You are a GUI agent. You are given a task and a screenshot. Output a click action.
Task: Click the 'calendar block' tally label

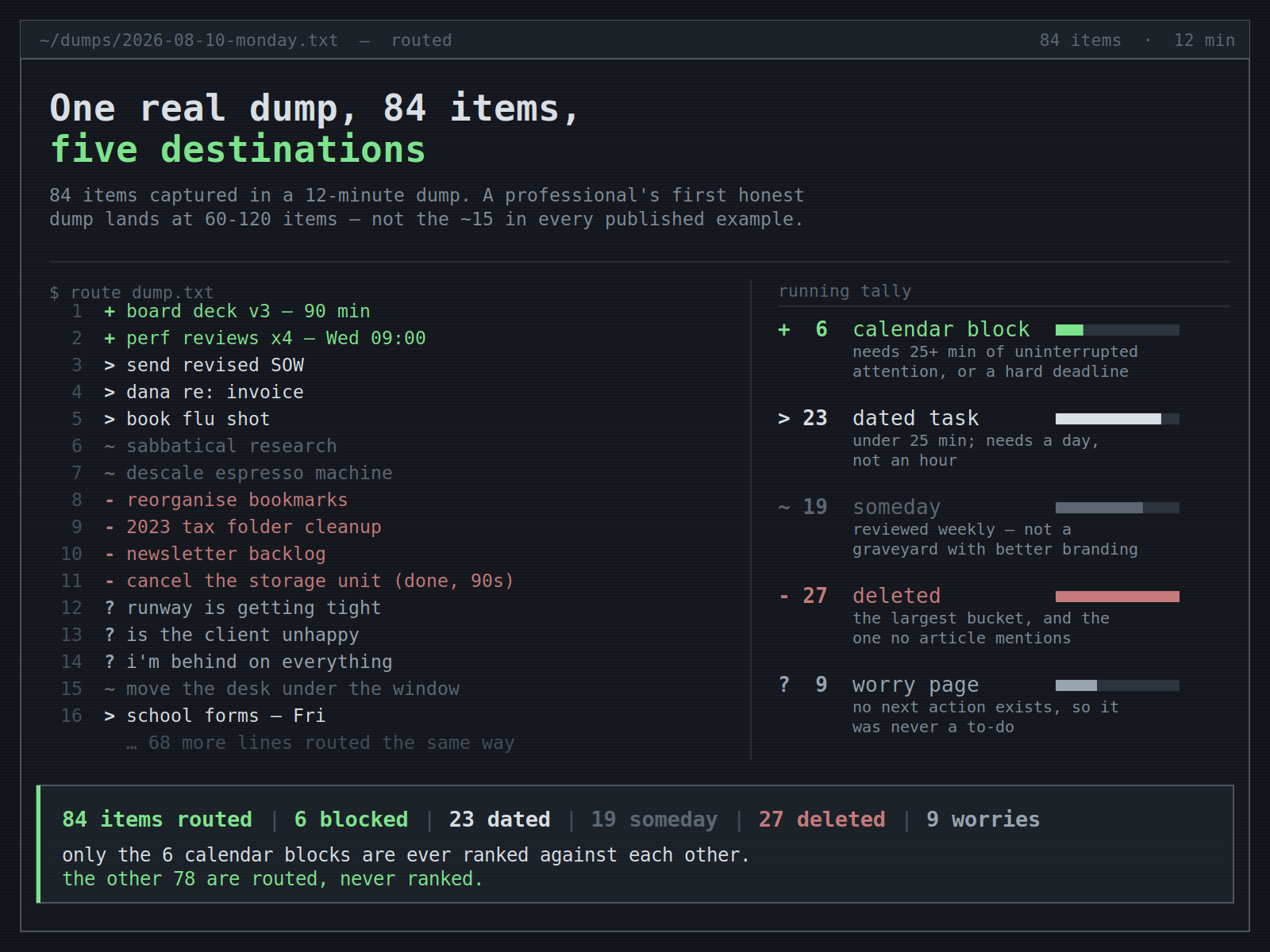pyautogui.click(x=941, y=329)
